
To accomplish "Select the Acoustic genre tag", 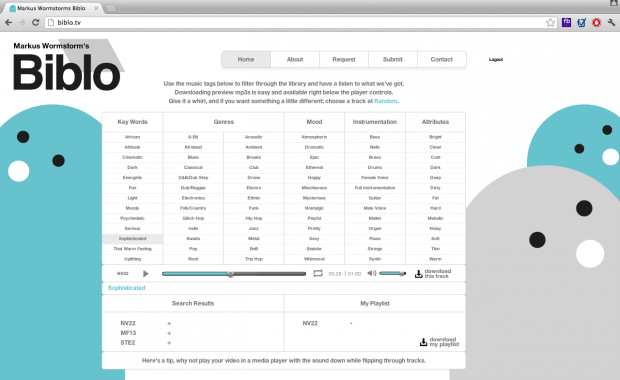I will point(254,137).
